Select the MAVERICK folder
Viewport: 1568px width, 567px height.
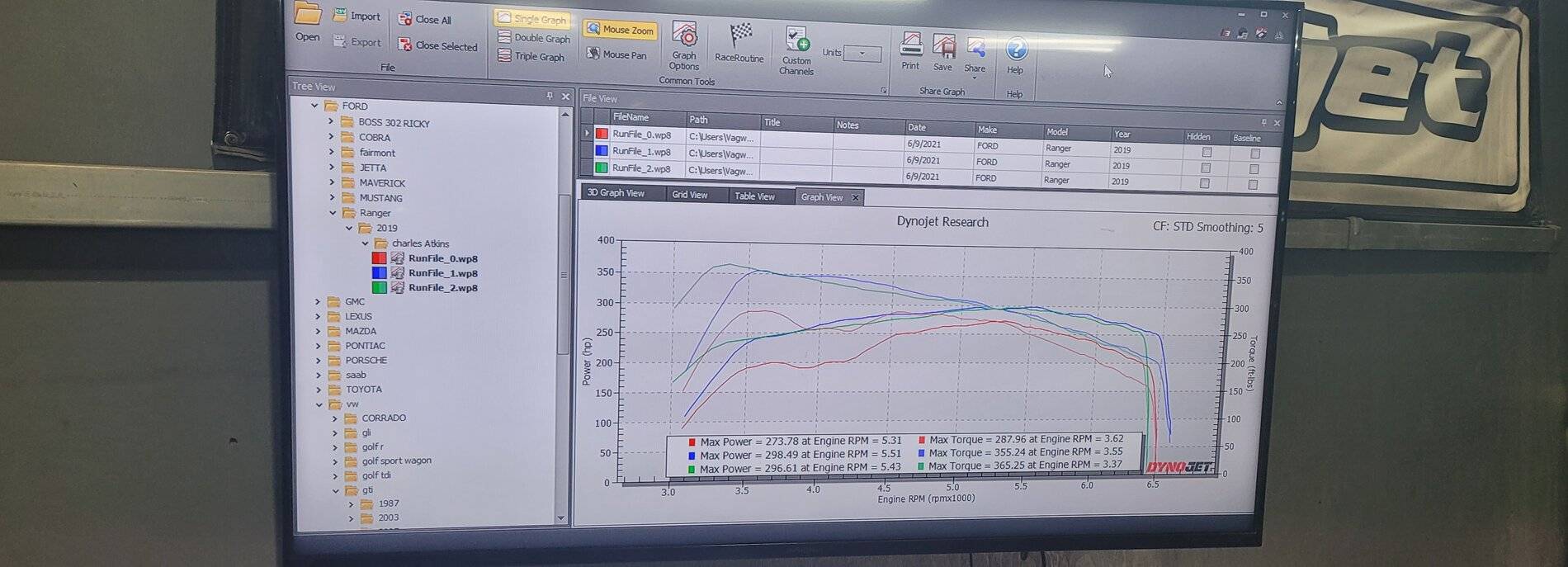coord(381,182)
